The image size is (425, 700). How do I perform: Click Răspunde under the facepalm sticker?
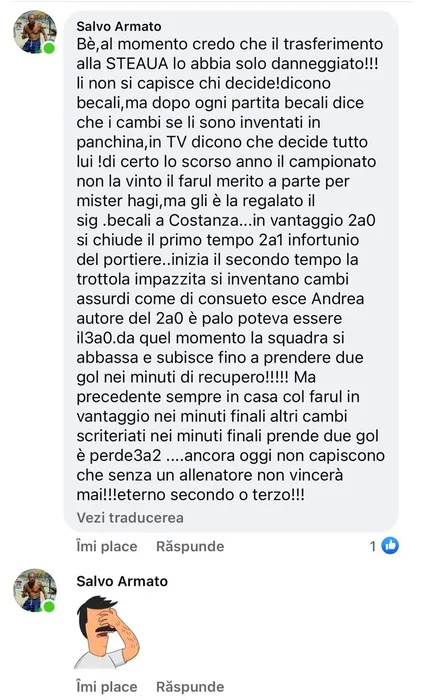point(190,687)
